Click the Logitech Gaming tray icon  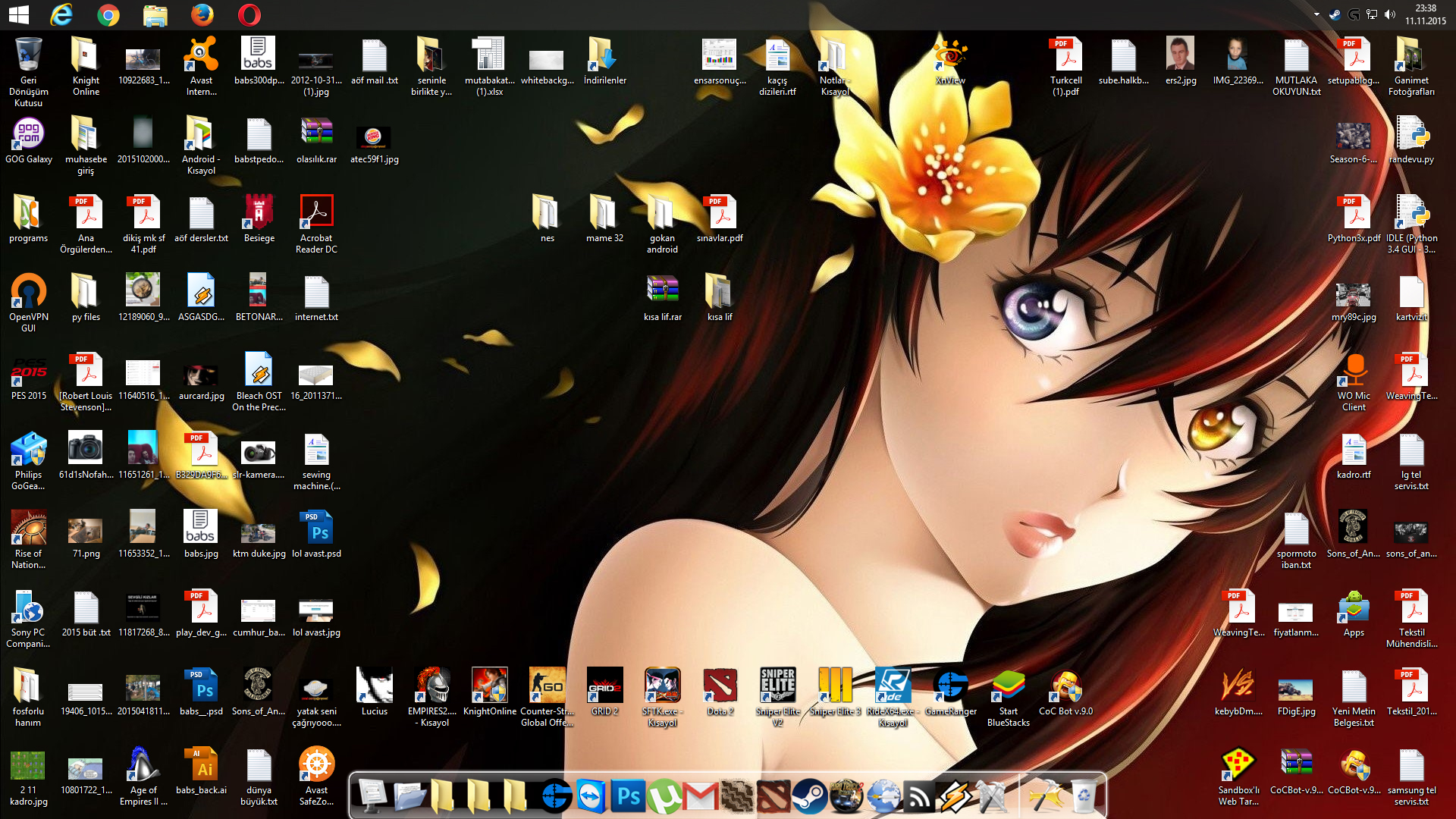1353,14
